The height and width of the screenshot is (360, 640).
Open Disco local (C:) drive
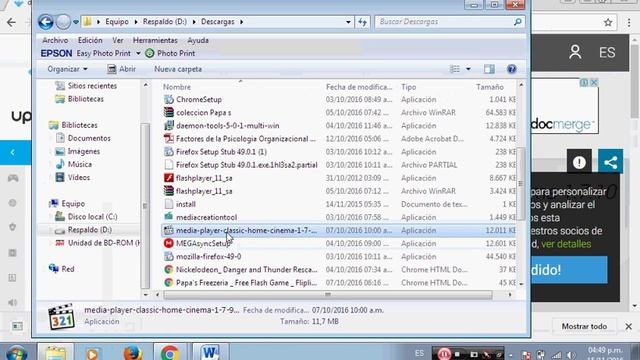(86, 216)
